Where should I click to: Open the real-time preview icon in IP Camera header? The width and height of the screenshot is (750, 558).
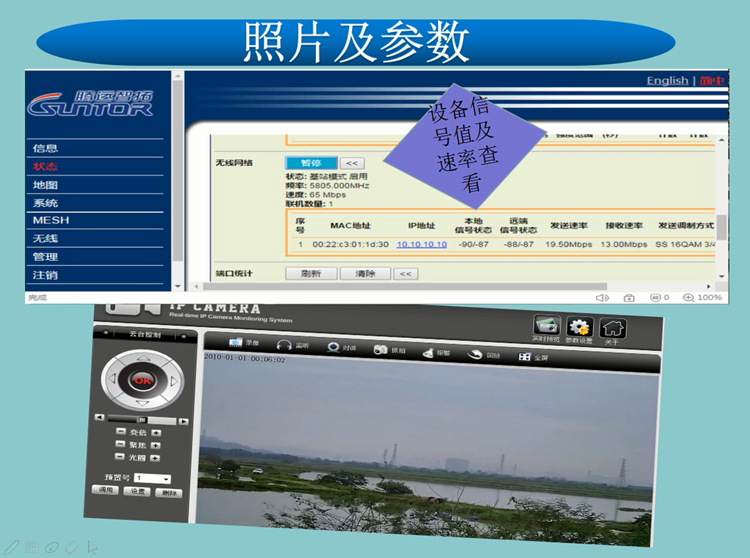coord(547,326)
